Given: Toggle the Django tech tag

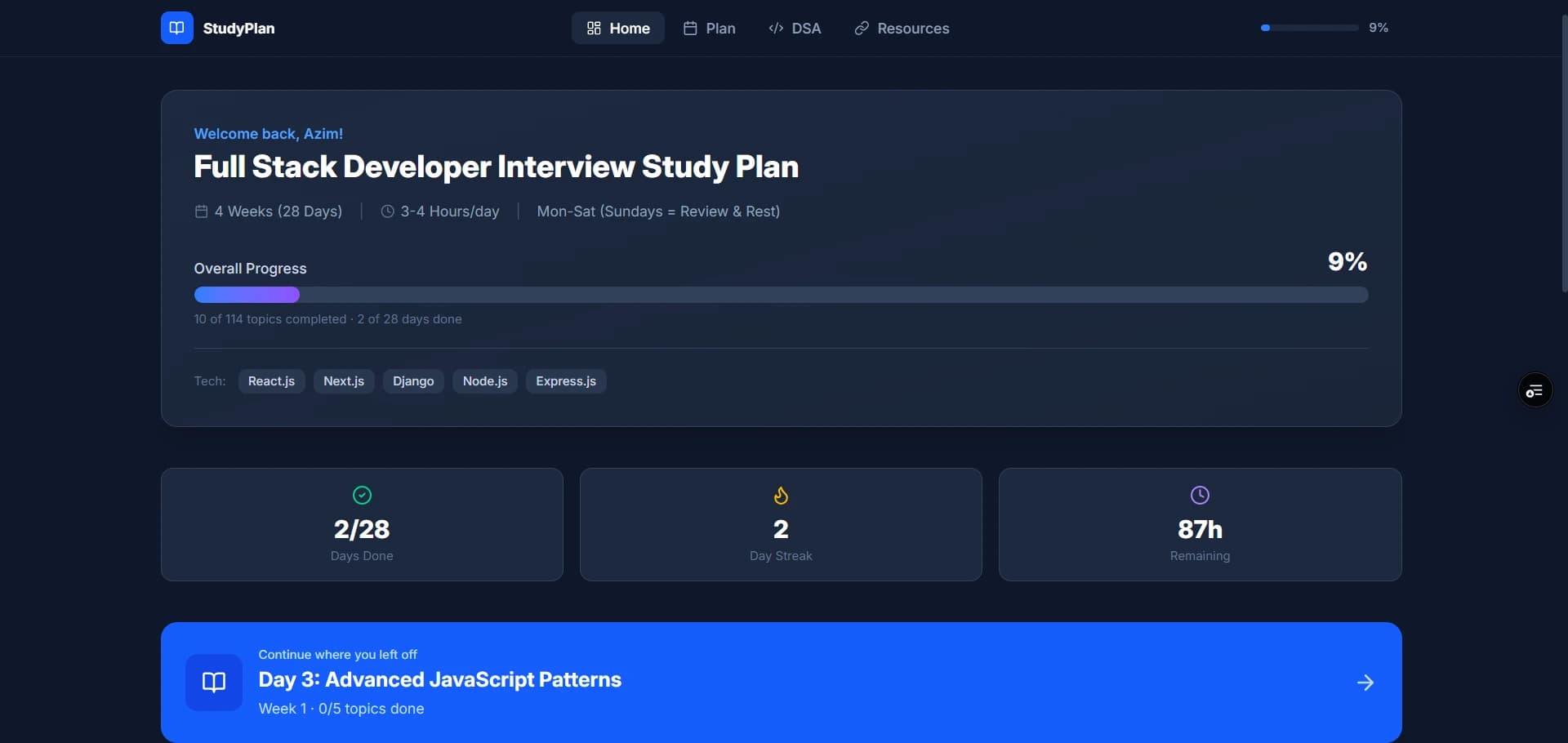Looking at the screenshot, I should point(412,380).
